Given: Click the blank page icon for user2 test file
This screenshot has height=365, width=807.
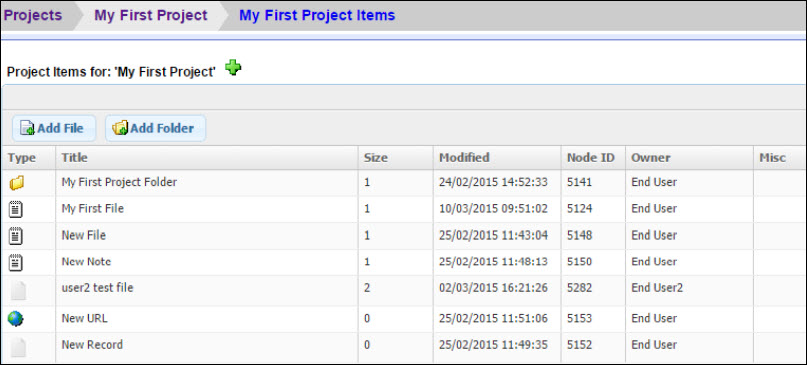Looking at the screenshot, I should point(18,290).
